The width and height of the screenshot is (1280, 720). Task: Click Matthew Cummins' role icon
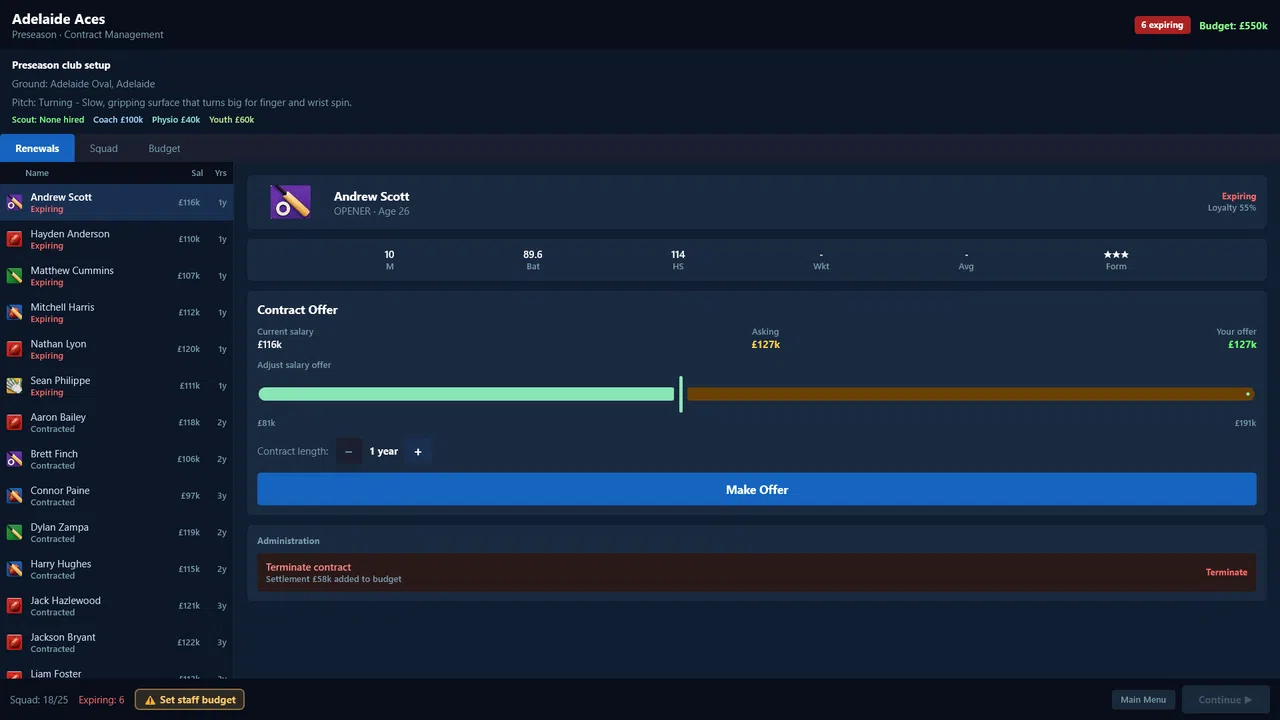click(x=15, y=276)
